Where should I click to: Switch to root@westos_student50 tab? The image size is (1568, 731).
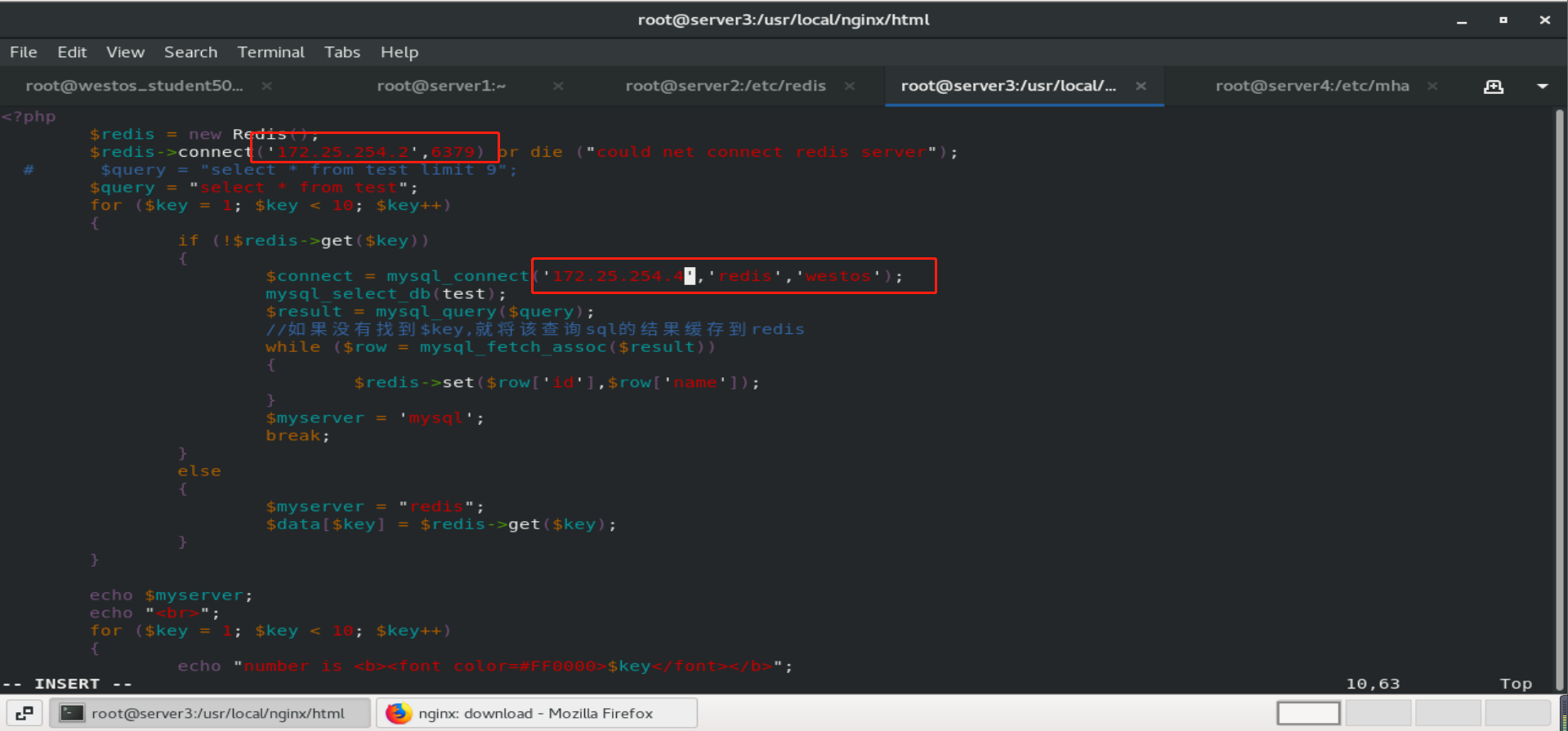click(x=134, y=86)
